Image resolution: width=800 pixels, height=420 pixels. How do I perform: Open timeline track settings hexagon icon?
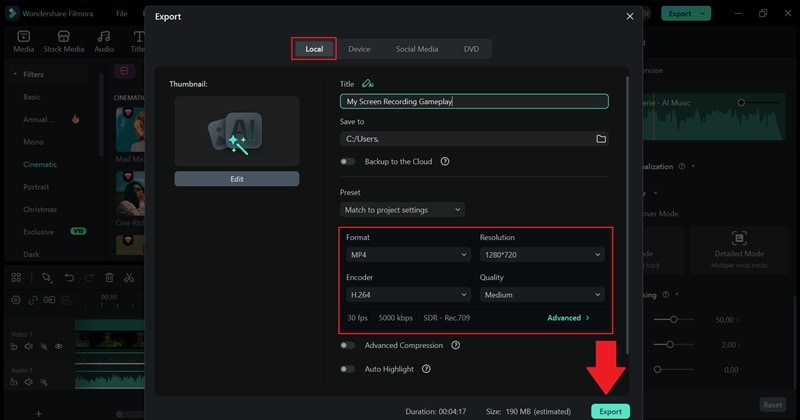point(16,300)
